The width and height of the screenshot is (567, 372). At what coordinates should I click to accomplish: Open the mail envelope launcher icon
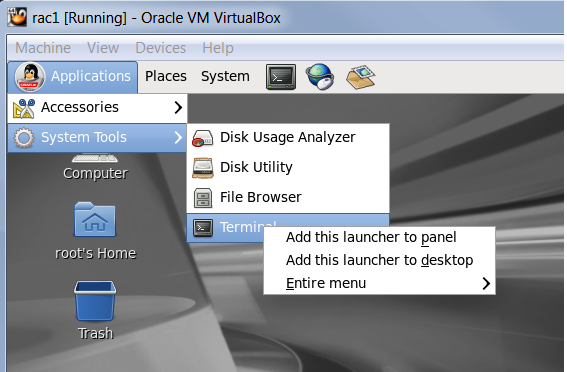[361, 77]
